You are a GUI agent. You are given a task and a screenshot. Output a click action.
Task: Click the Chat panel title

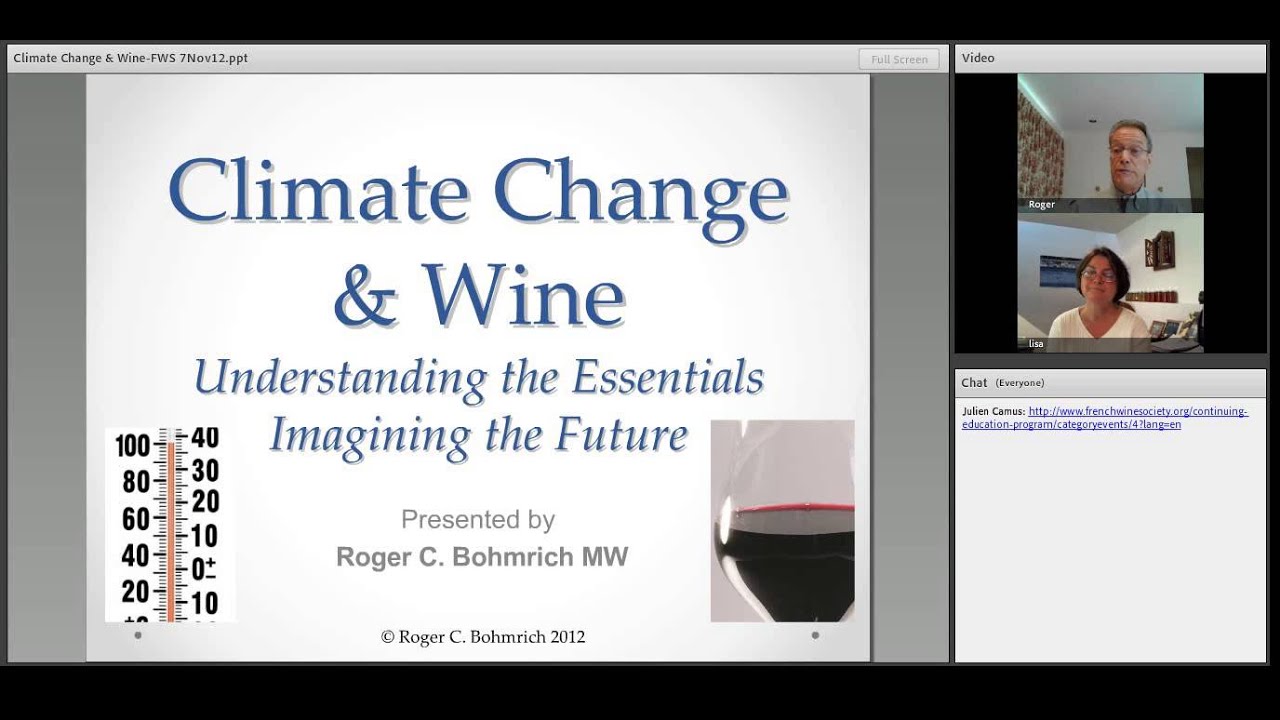[974, 383]
